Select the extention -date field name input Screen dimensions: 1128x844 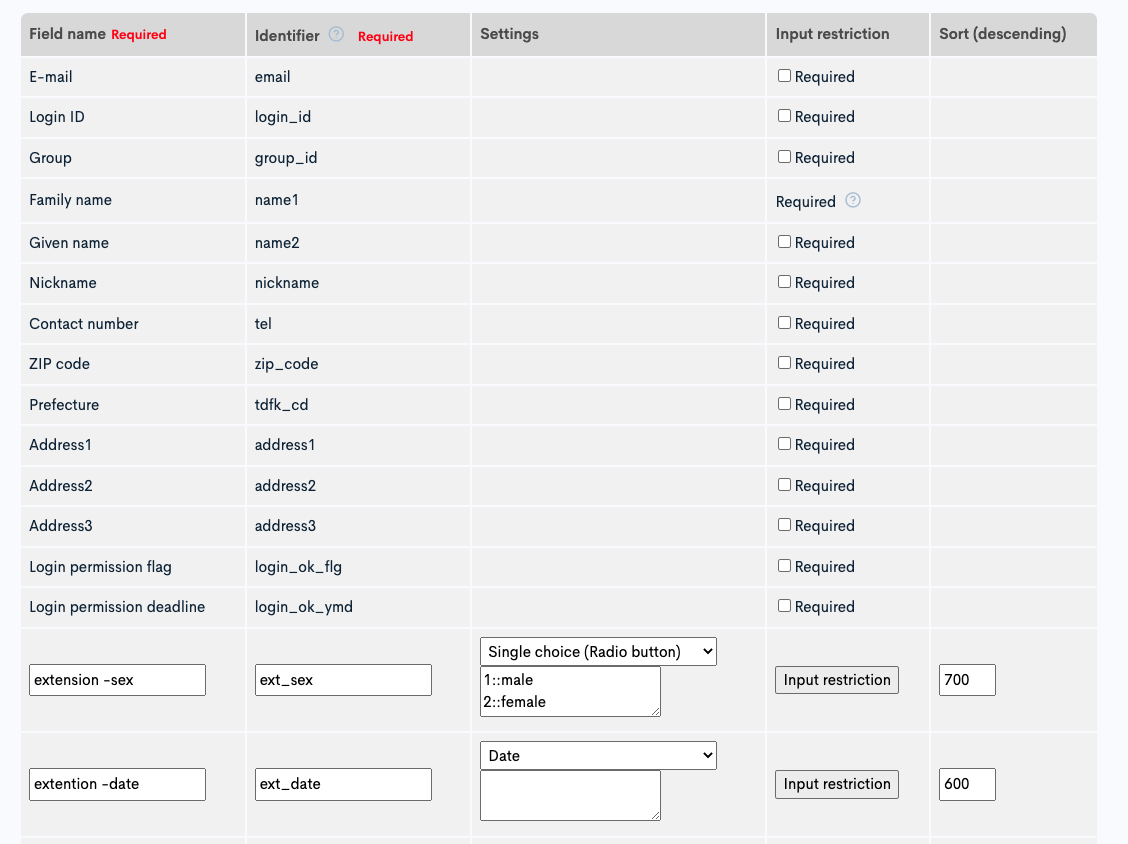(117, 784)
